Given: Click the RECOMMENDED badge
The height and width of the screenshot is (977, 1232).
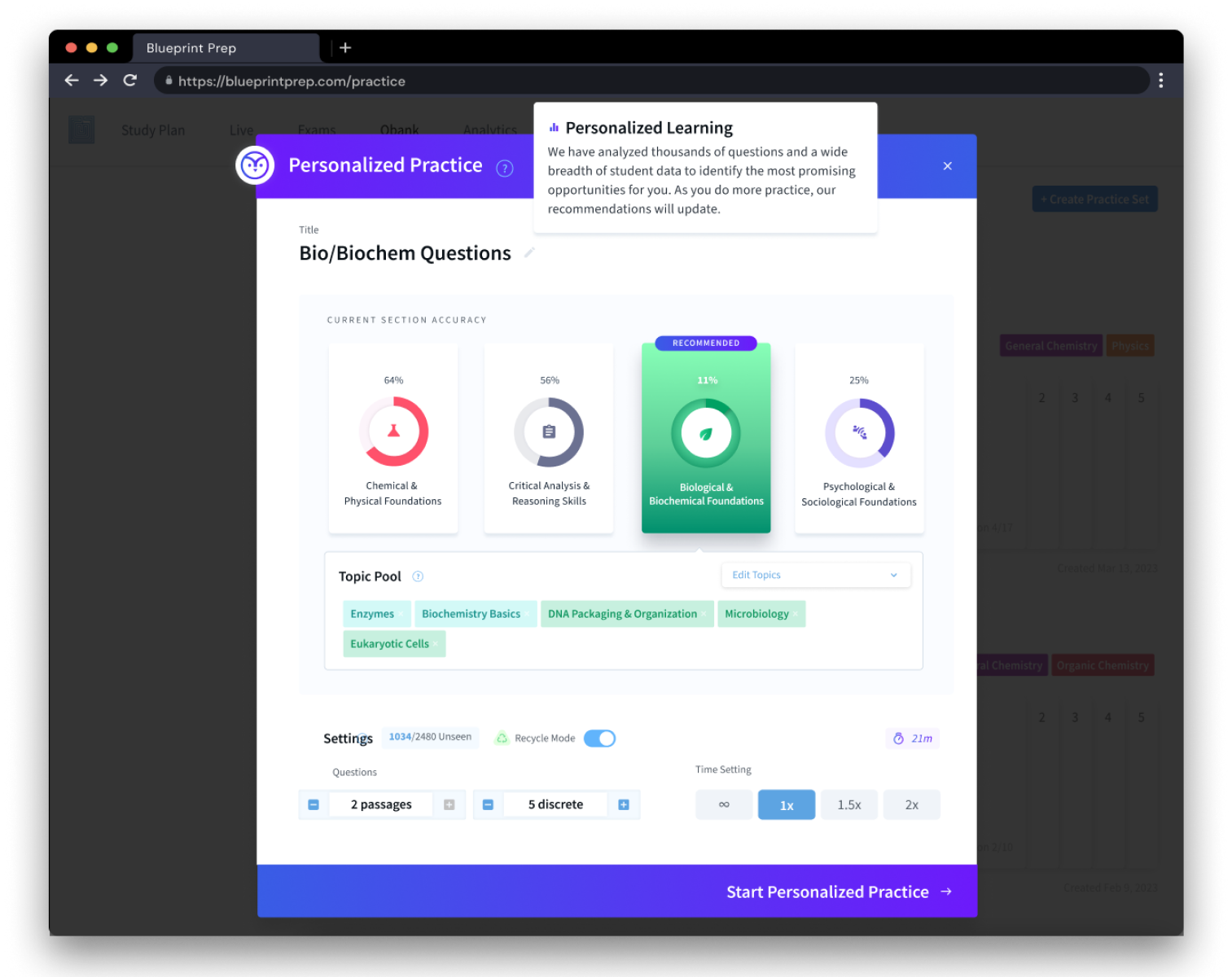Looking at the screenshot, I should point(706,344).
